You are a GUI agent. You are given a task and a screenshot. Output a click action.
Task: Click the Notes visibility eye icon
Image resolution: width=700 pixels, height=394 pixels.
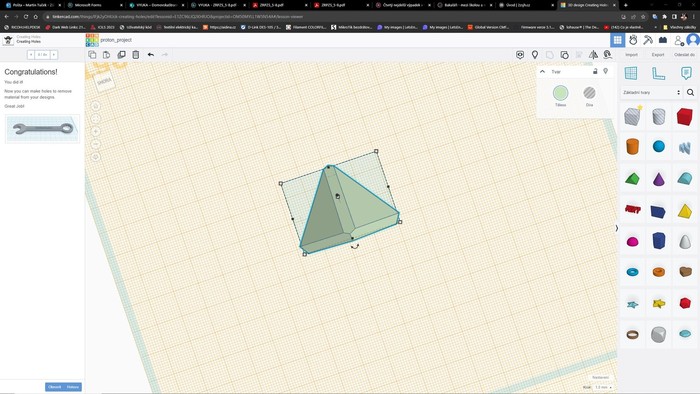(x=520, y=54)
